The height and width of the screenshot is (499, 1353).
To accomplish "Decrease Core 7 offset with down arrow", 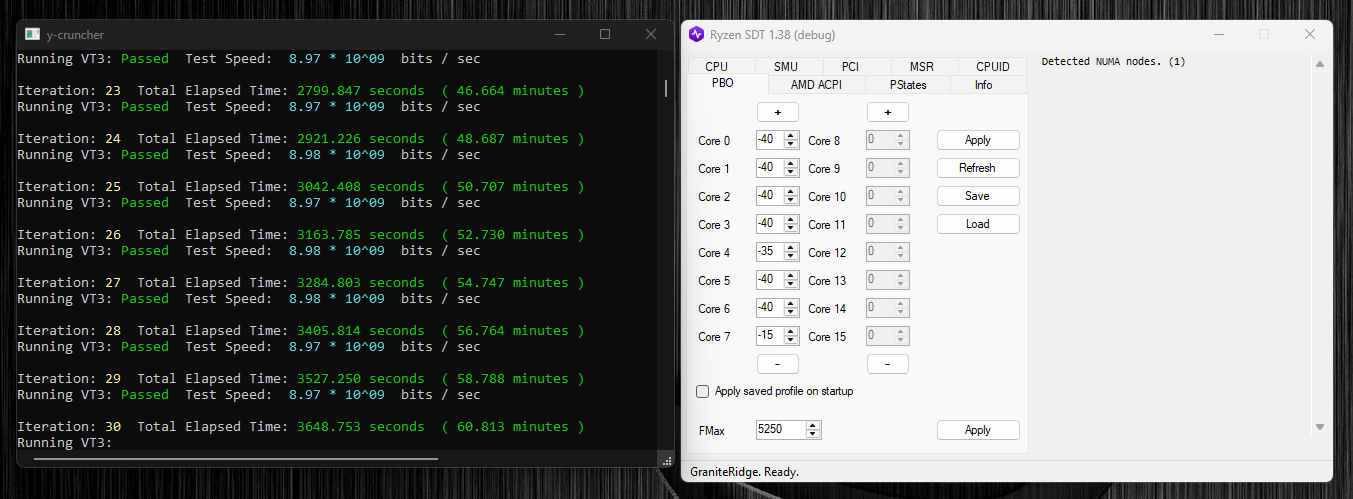I will point(791,341).
